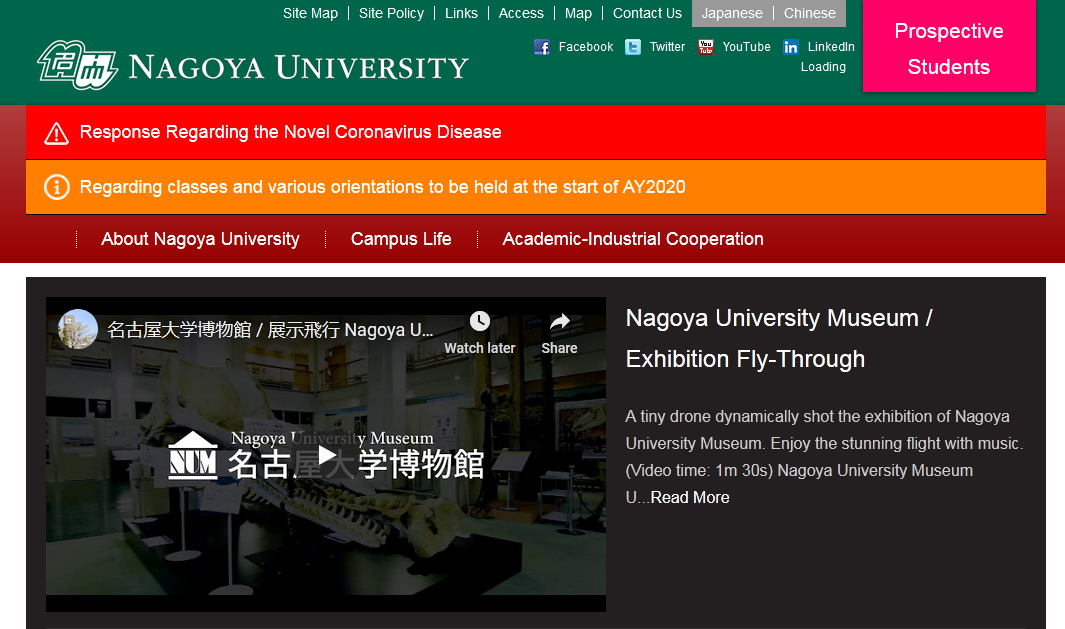Open the About Nagoya University menu
This screenshot has width=1065, height=629.
click(x=200, y=239)
